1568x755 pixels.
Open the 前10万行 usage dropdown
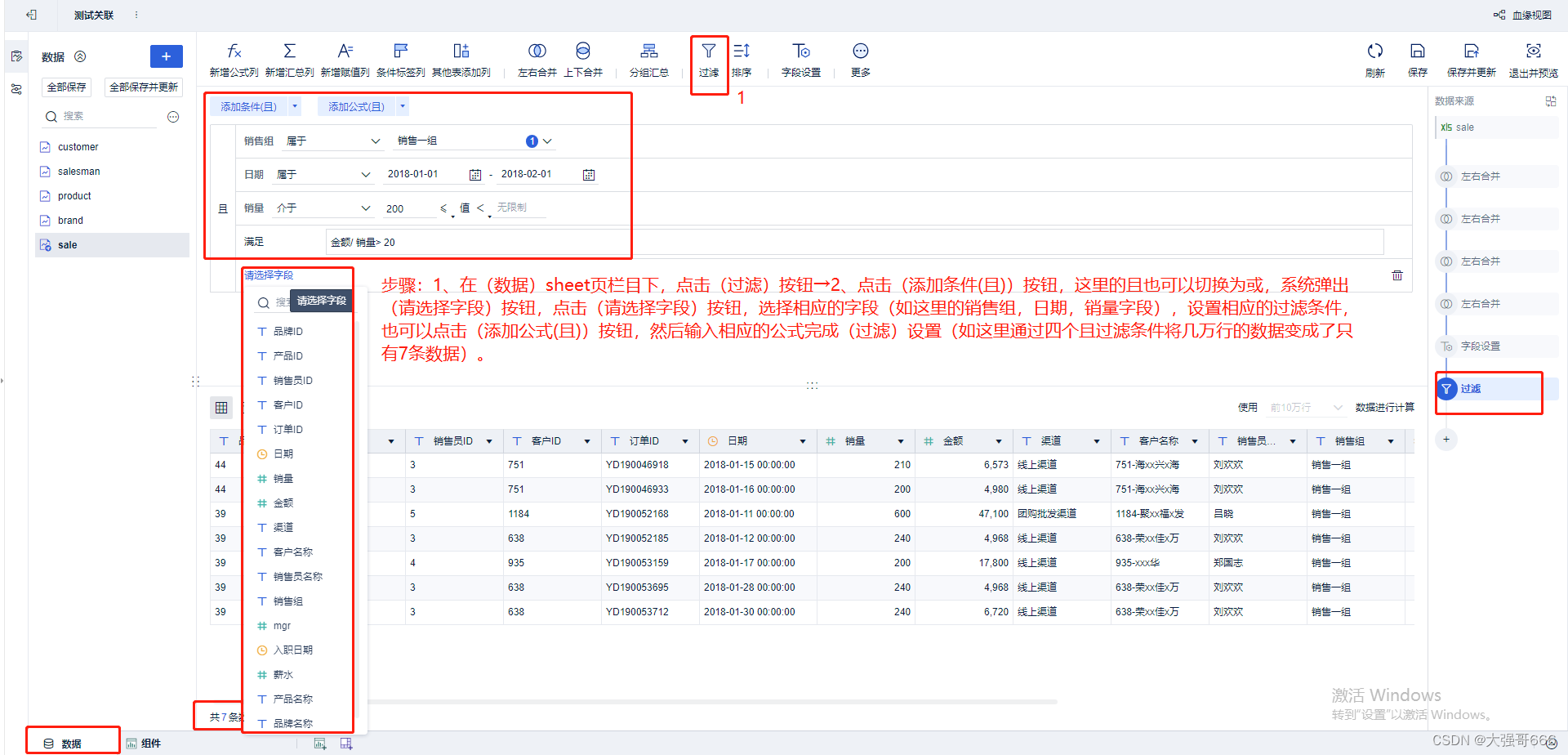(x=1306, y=408)
